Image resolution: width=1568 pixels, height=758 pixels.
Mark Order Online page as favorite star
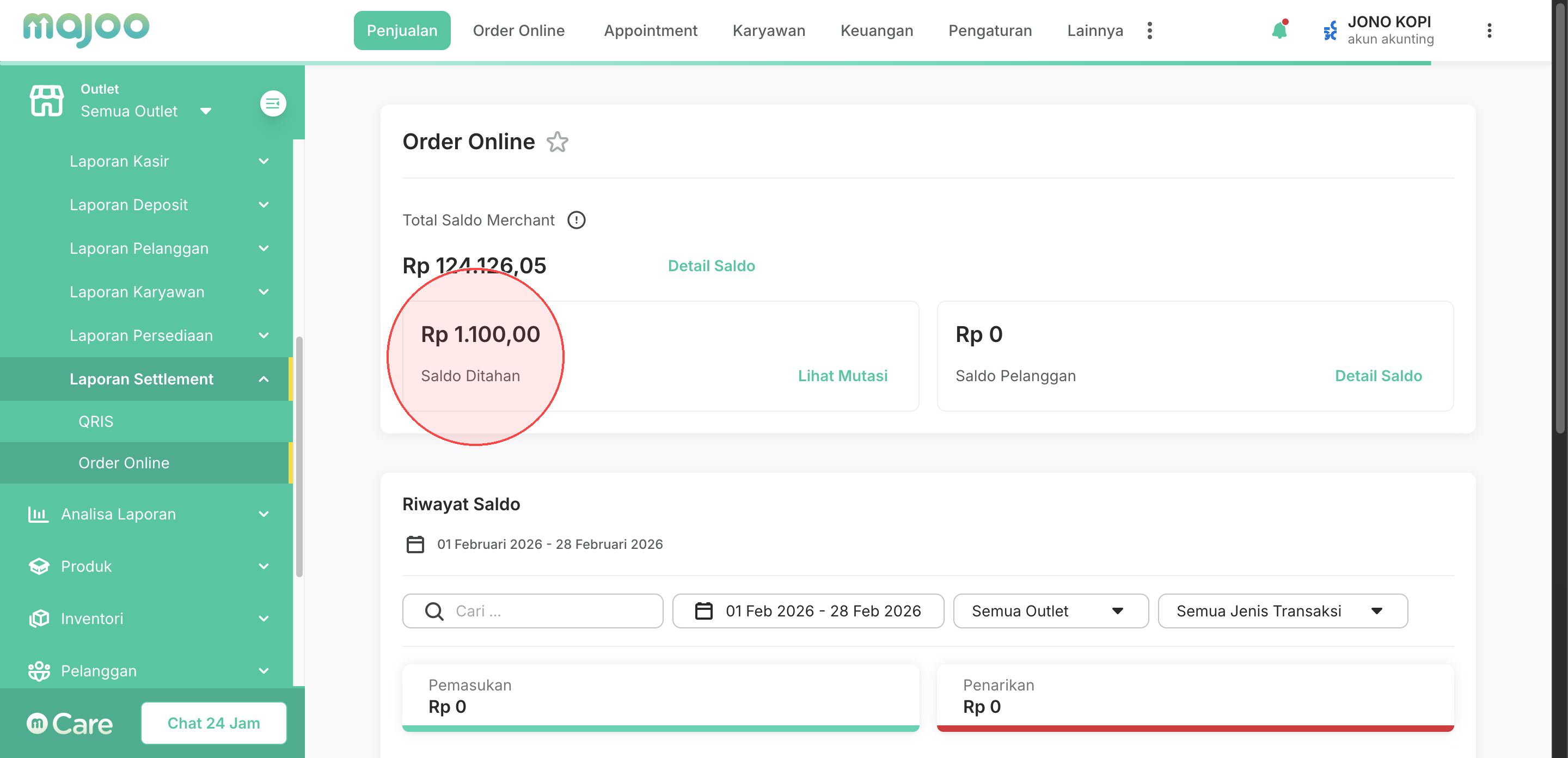tap(557, 142)
